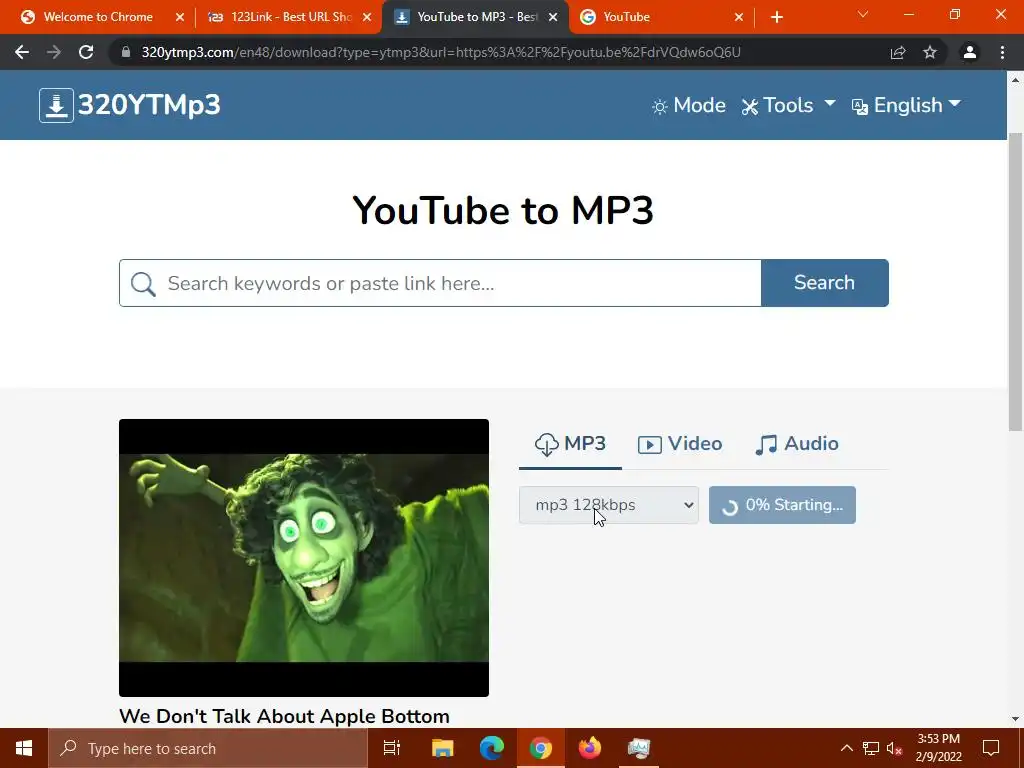Screen dimensions: 1024x768
Task: Click the scrollbar up arrow
Action: (x=1015, y=80)
